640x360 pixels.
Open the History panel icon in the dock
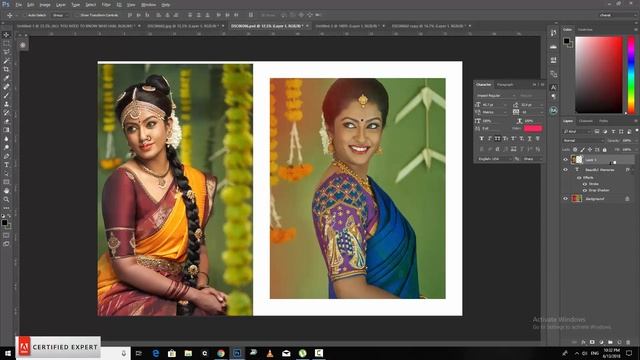[x=553, y=33]
